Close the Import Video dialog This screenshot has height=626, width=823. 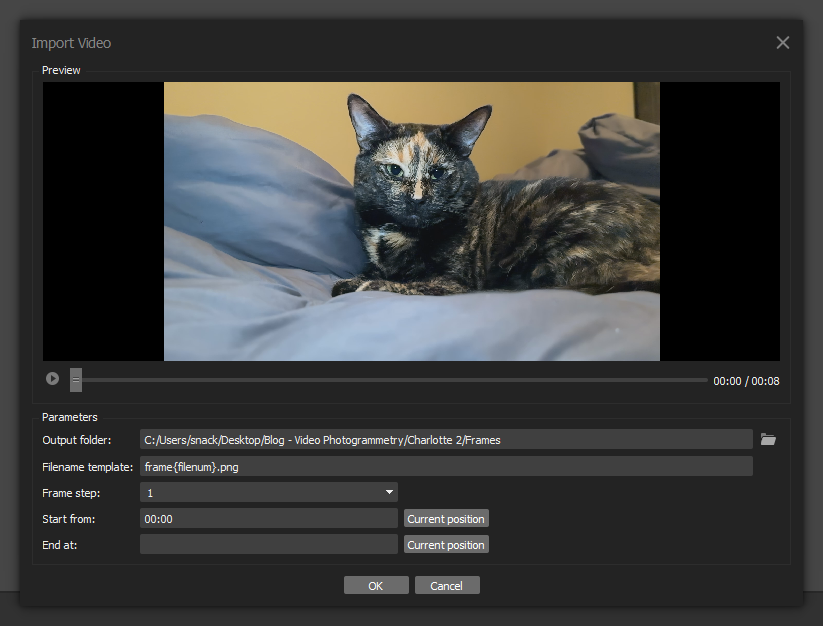(782, 42)
